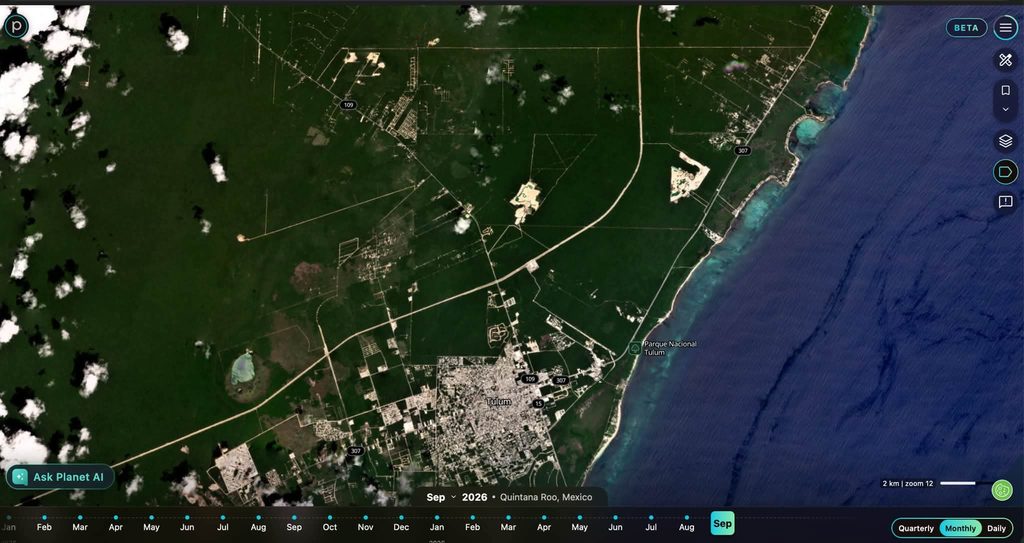The image size is (1024, 543).
Task: Select the previous year's Sep timeline marker
Action: (294, 525)
